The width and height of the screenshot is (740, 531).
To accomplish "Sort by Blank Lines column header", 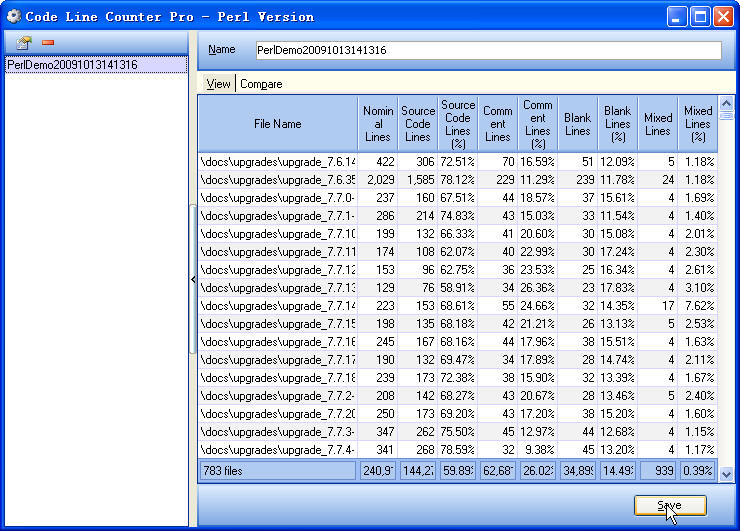I will tap(577, 124).
